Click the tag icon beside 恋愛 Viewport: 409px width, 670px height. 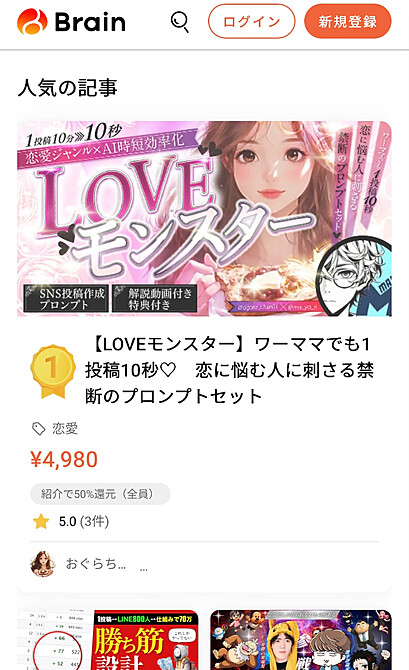pos(39,429)
